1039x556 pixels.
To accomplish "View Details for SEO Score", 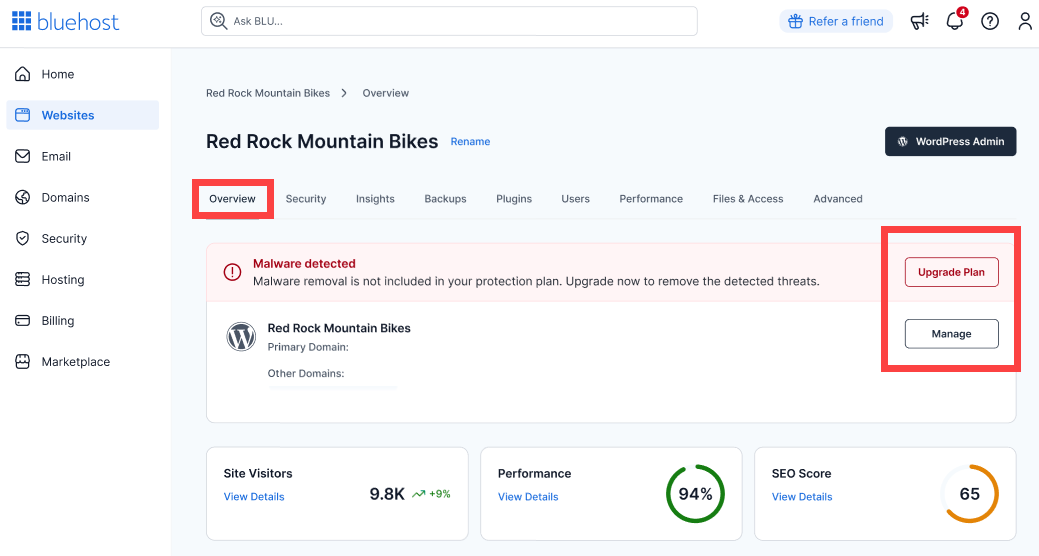I will tap(802, 496).
